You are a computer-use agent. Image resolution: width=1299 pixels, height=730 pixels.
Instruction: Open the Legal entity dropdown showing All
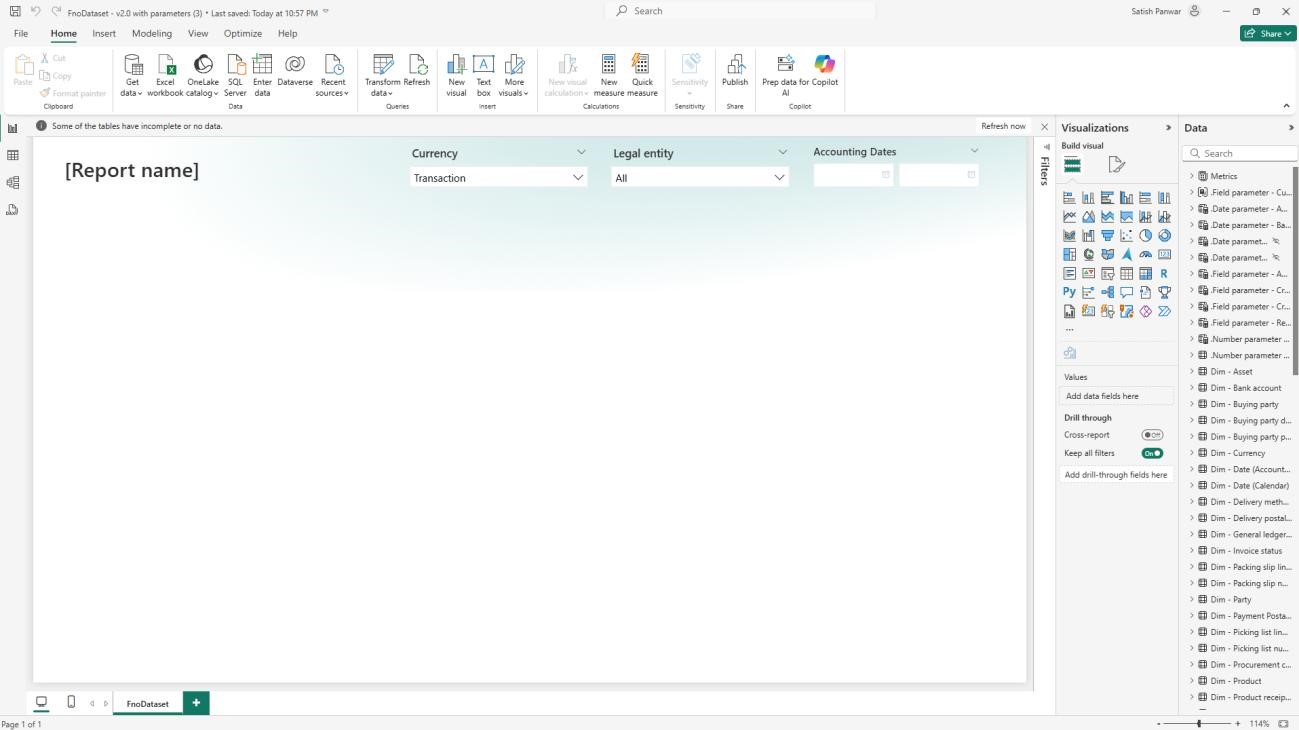tap(700, 178)
